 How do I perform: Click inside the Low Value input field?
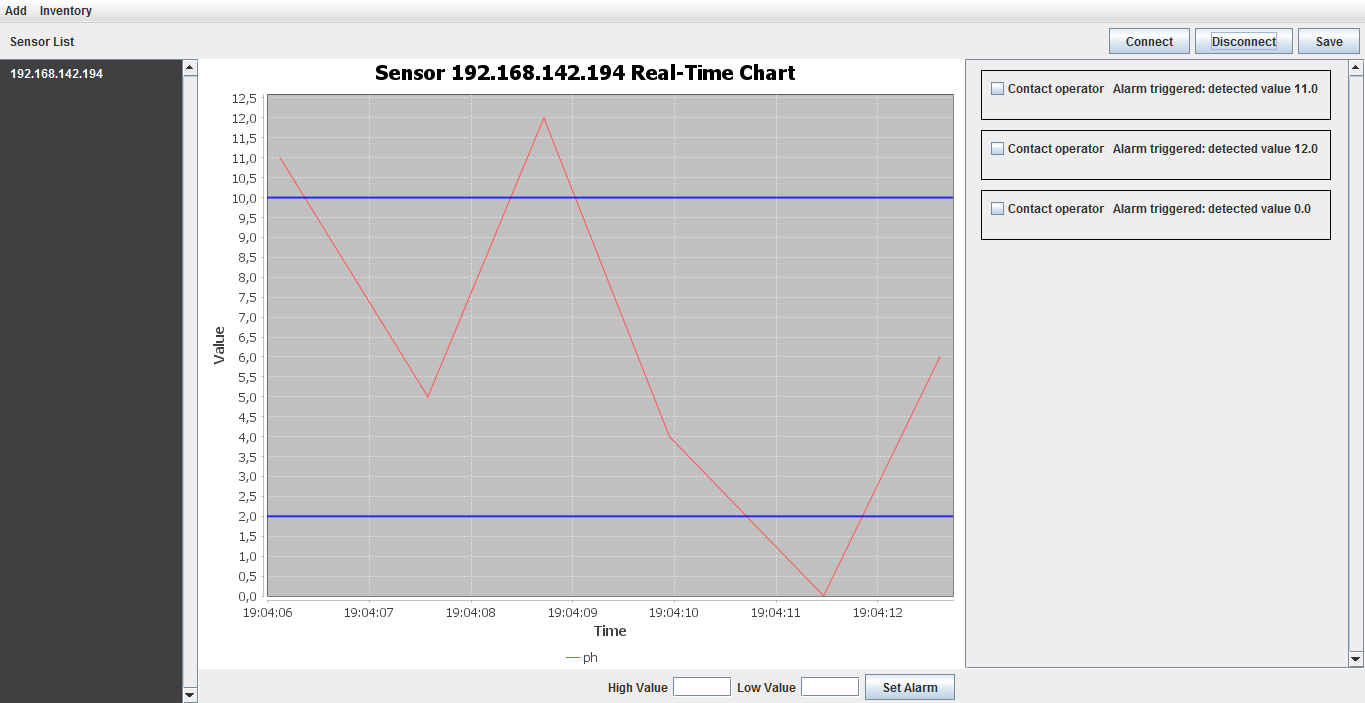[829, 686]
